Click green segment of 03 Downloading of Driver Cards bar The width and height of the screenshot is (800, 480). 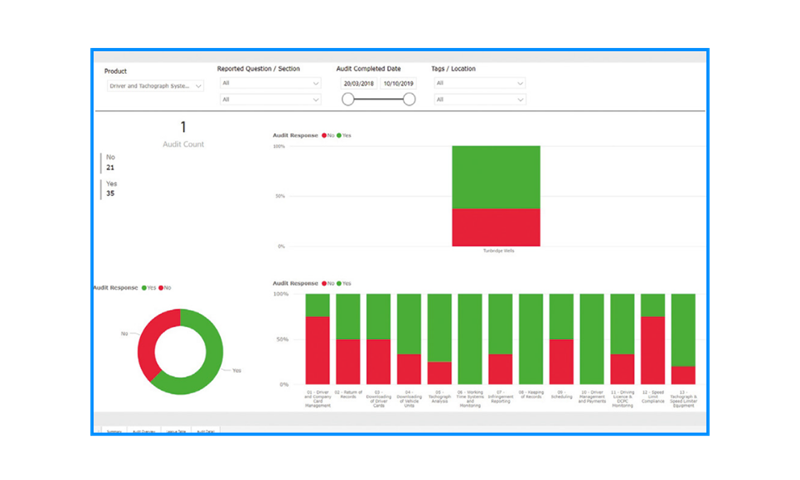tap(379, 316)
